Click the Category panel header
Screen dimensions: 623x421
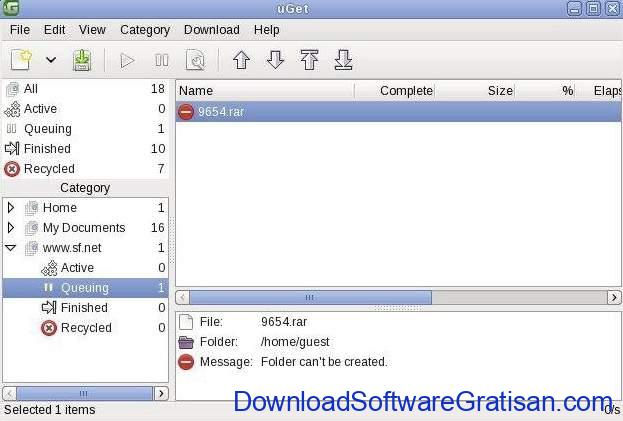click(x=85, y=187)
